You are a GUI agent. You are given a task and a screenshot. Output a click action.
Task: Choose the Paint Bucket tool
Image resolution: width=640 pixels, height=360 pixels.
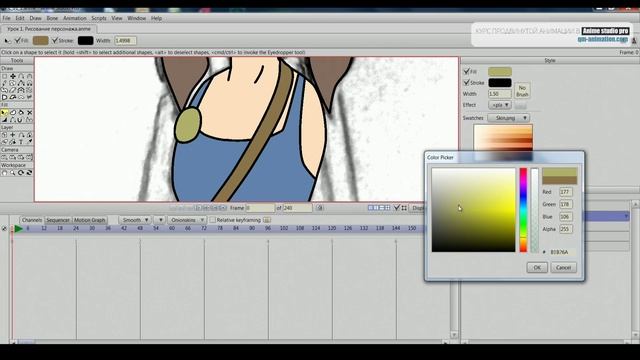click(x=21, y=112)
